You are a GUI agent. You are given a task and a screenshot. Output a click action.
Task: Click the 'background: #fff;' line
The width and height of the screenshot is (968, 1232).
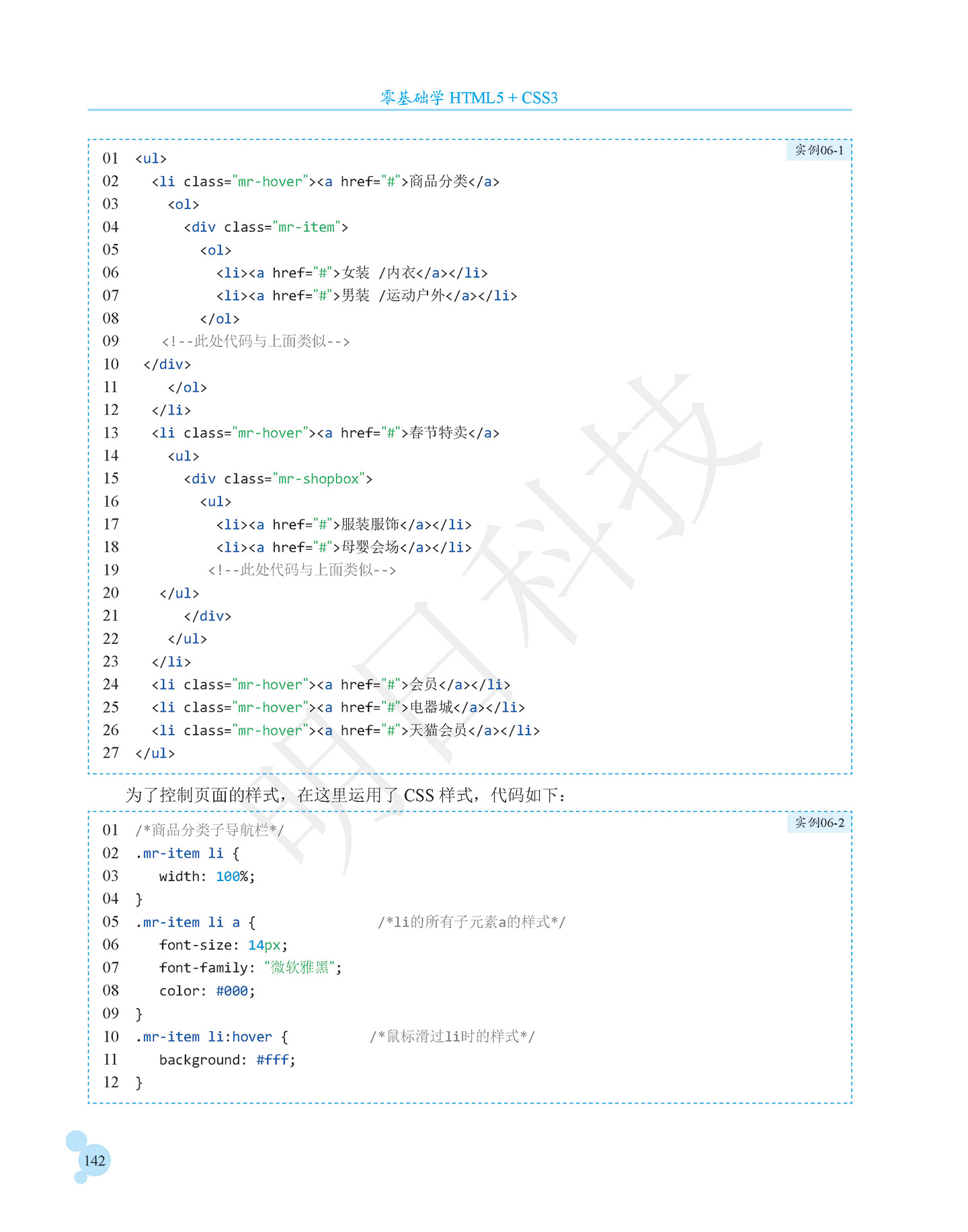point(227,1060)
